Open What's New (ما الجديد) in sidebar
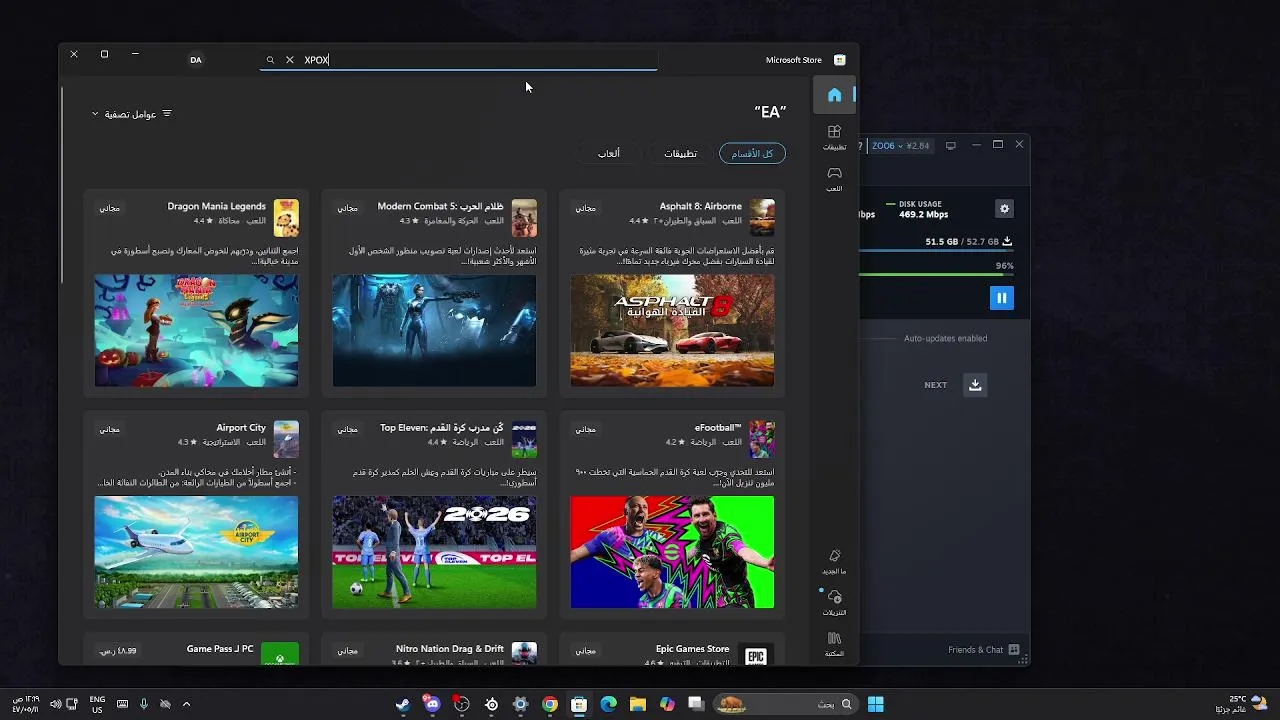1280x720 pixels. point(834,562)
